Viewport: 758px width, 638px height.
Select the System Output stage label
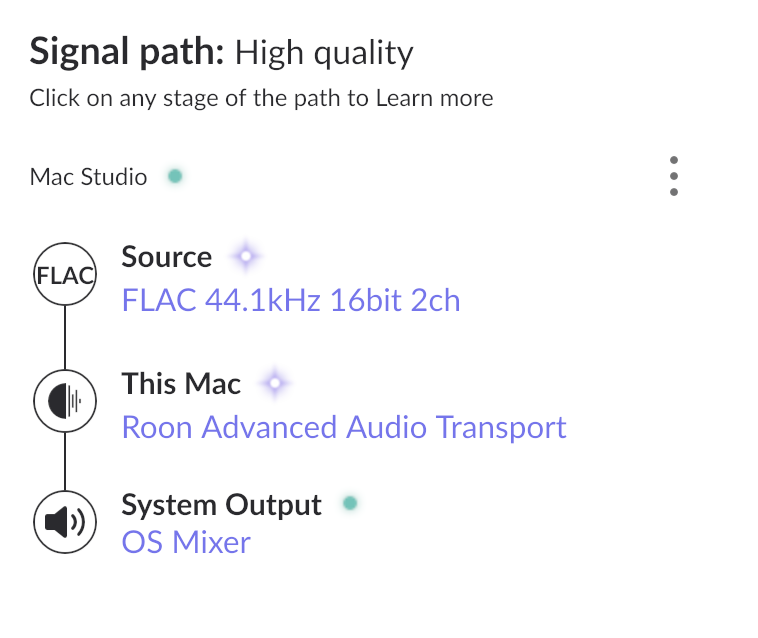point(222,504)
